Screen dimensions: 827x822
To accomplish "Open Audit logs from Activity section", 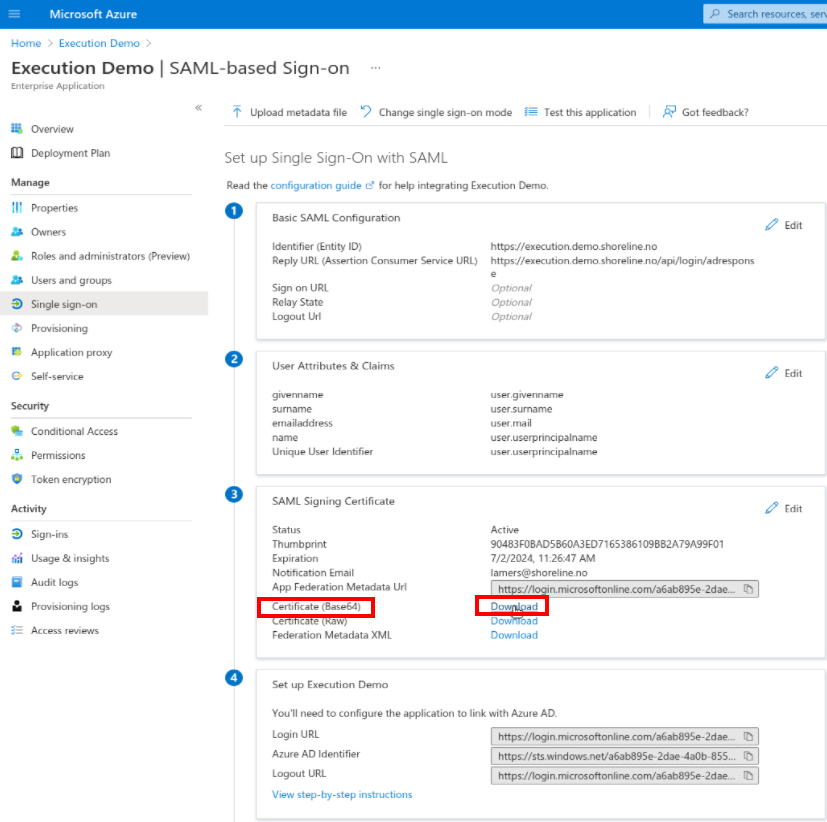I will tap(54, 582).
